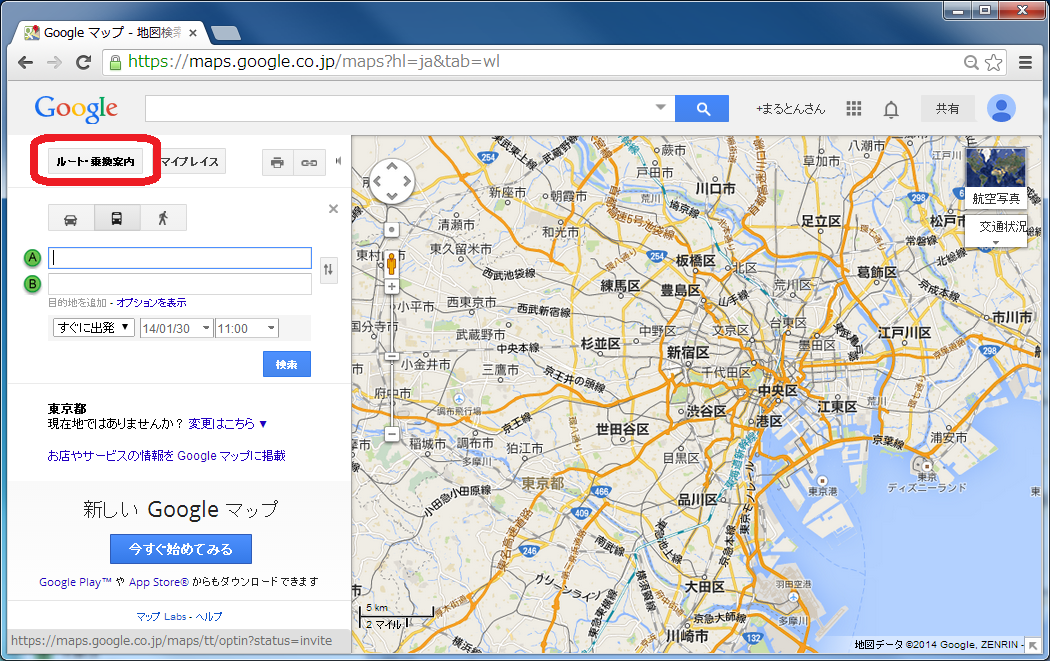Open the ヘルプ link
Screen dimensions: 1050x661
tap(209, 616)
